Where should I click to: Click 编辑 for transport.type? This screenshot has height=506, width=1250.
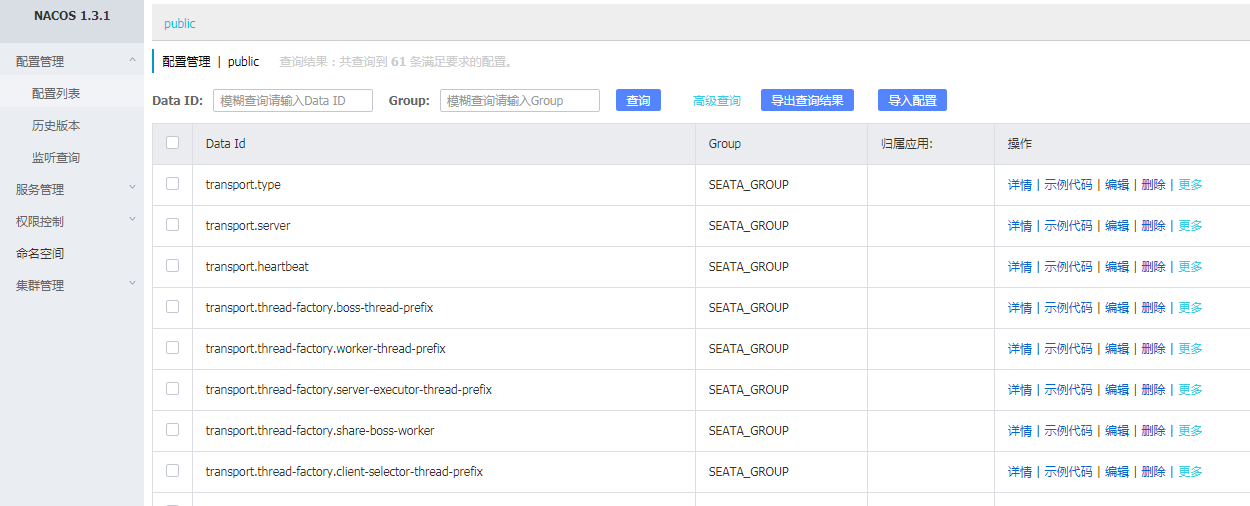pyautogui.click(x=1117, y=185)
